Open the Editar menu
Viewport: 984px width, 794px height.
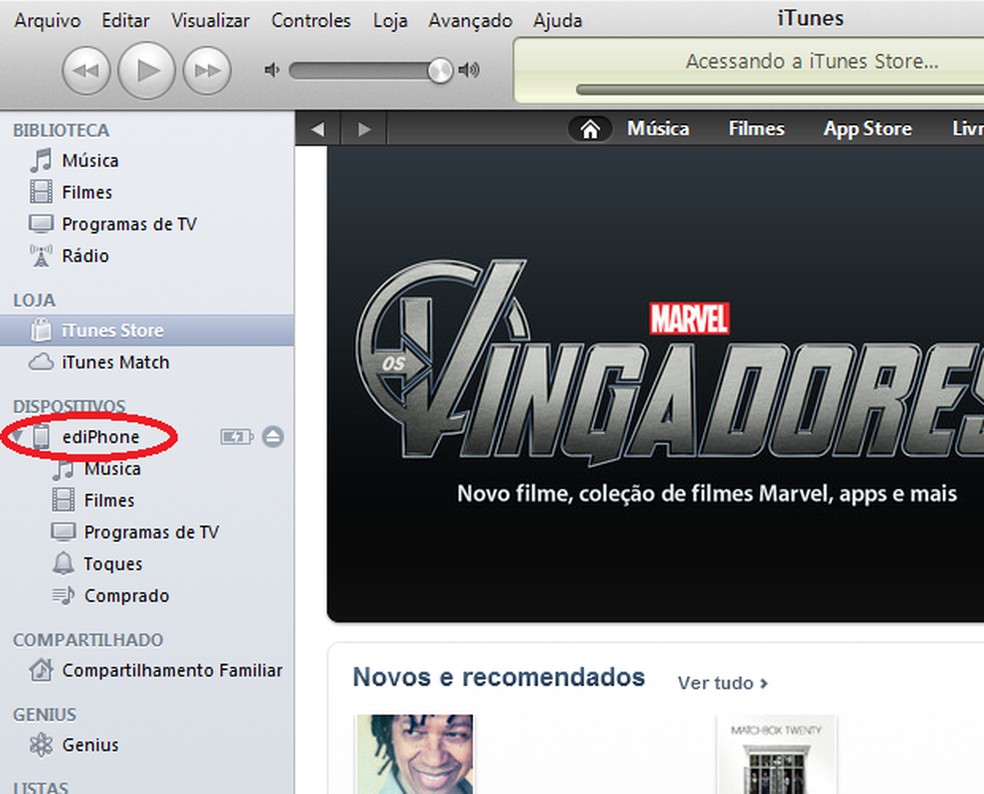point(126,21)
